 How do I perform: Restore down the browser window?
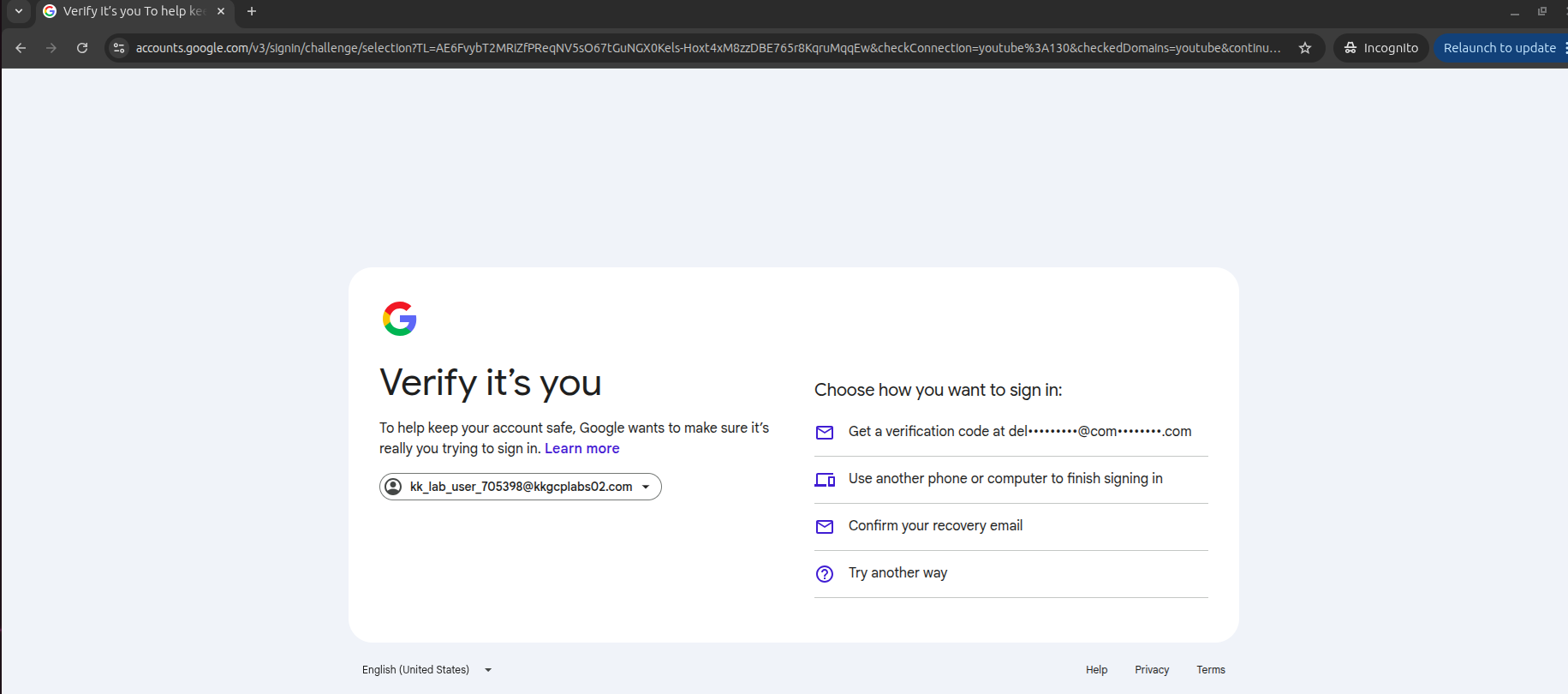coord(1542,11)
